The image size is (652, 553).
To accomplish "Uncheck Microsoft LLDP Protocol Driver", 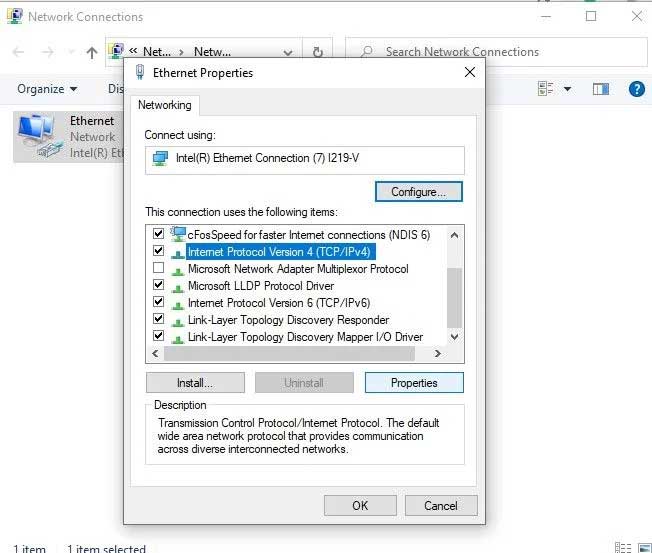I will pyautogui.click(x=158, y=284).
